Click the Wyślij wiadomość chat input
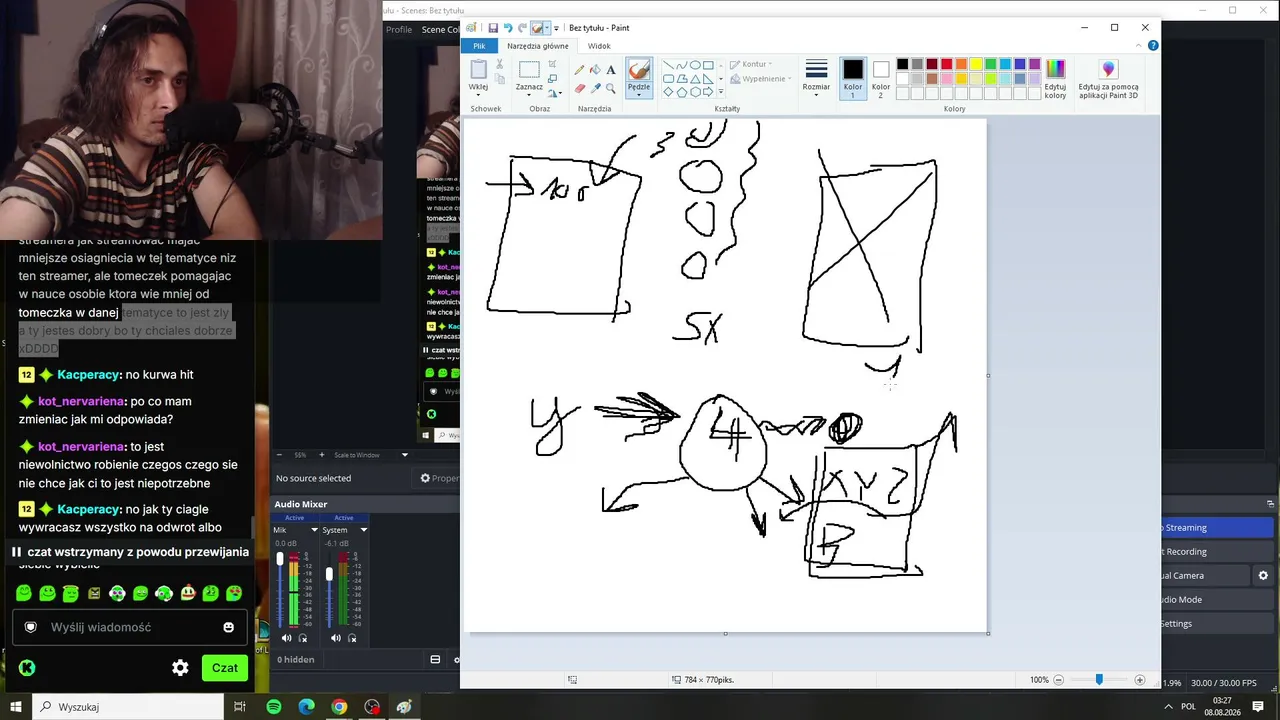 (130, 627)
